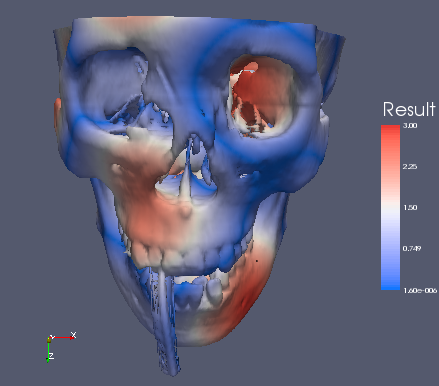This screenshot has height=386, width=439.
Task: Click the '2.25' legend tick label
Action: [410, 167]
